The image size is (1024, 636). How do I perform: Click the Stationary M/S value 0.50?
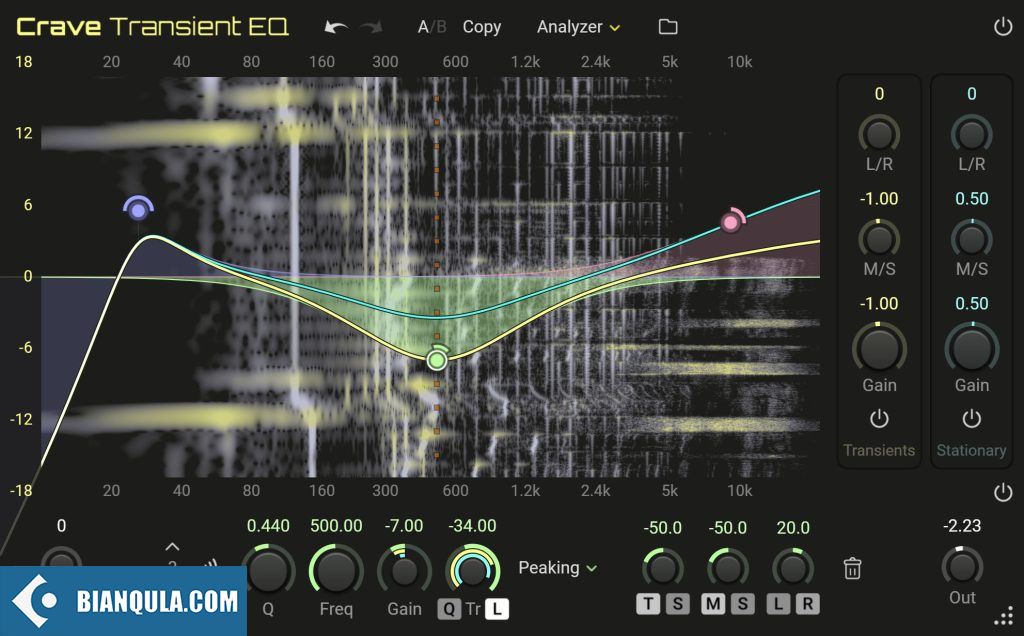pos(972,199)
